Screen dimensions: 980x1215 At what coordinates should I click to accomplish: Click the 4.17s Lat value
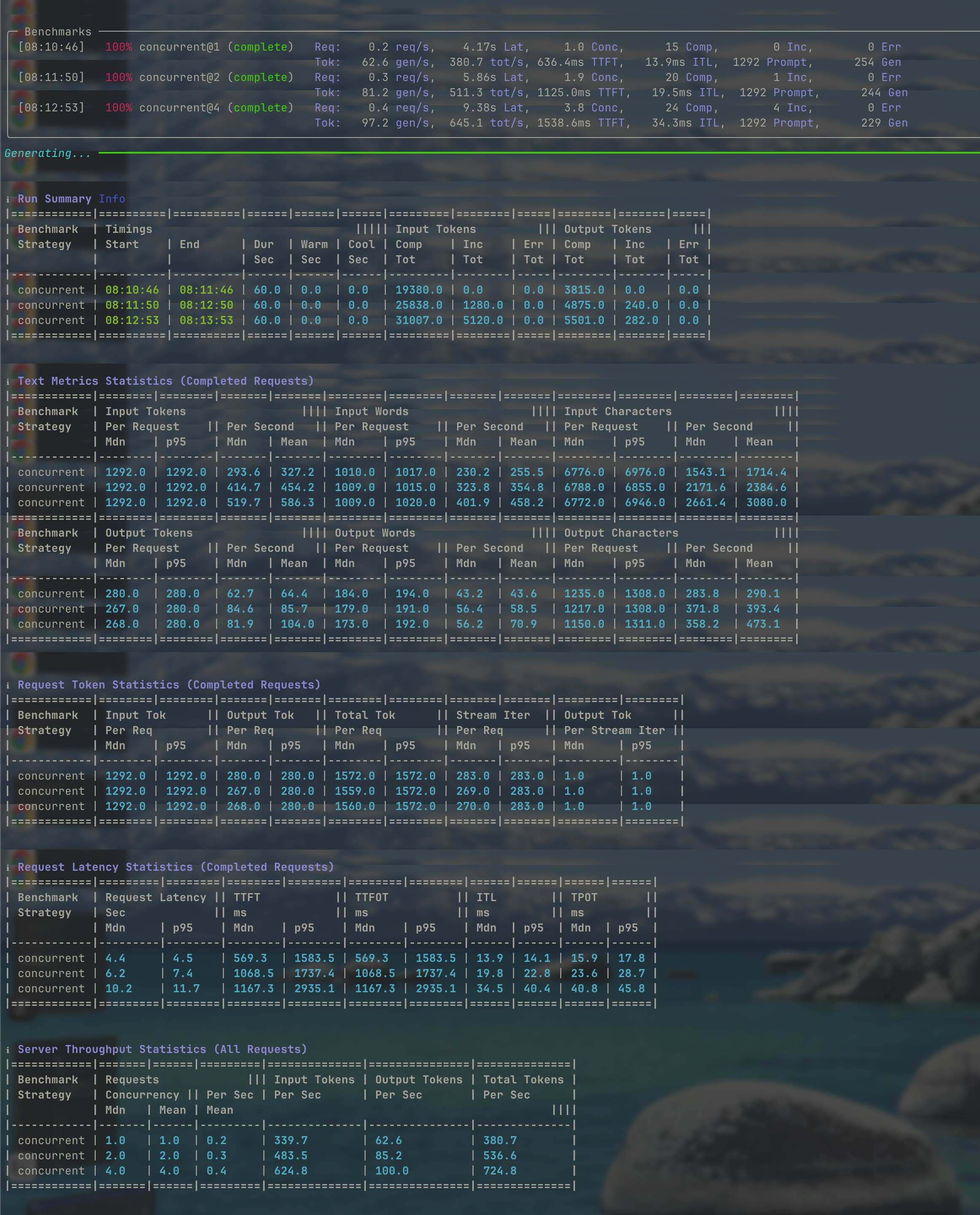pyautogui.click(x=496, y=47)
